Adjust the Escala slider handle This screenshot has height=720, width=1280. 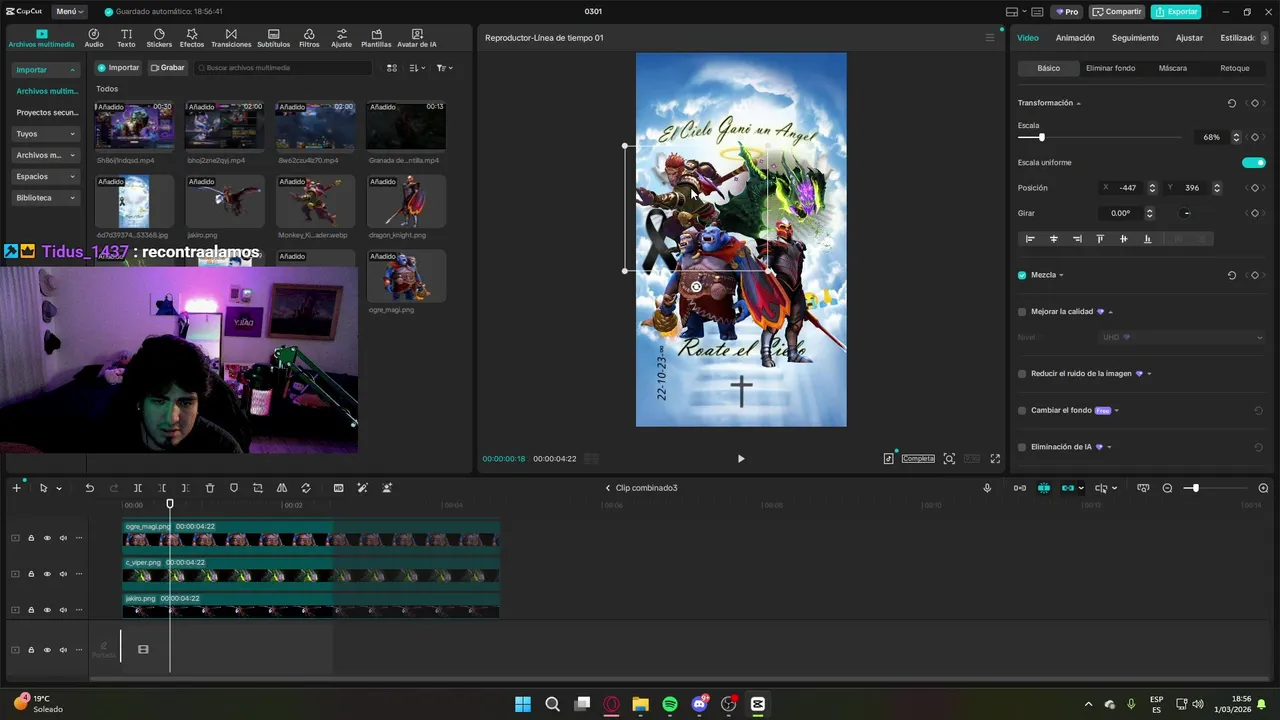point(1041,137)
